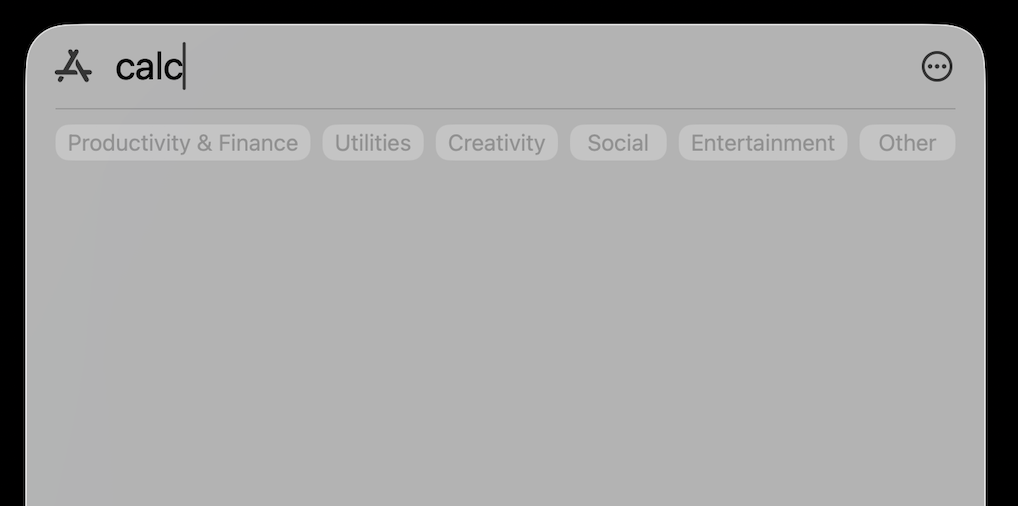Activate the Creativity filter button

(497, 143)
